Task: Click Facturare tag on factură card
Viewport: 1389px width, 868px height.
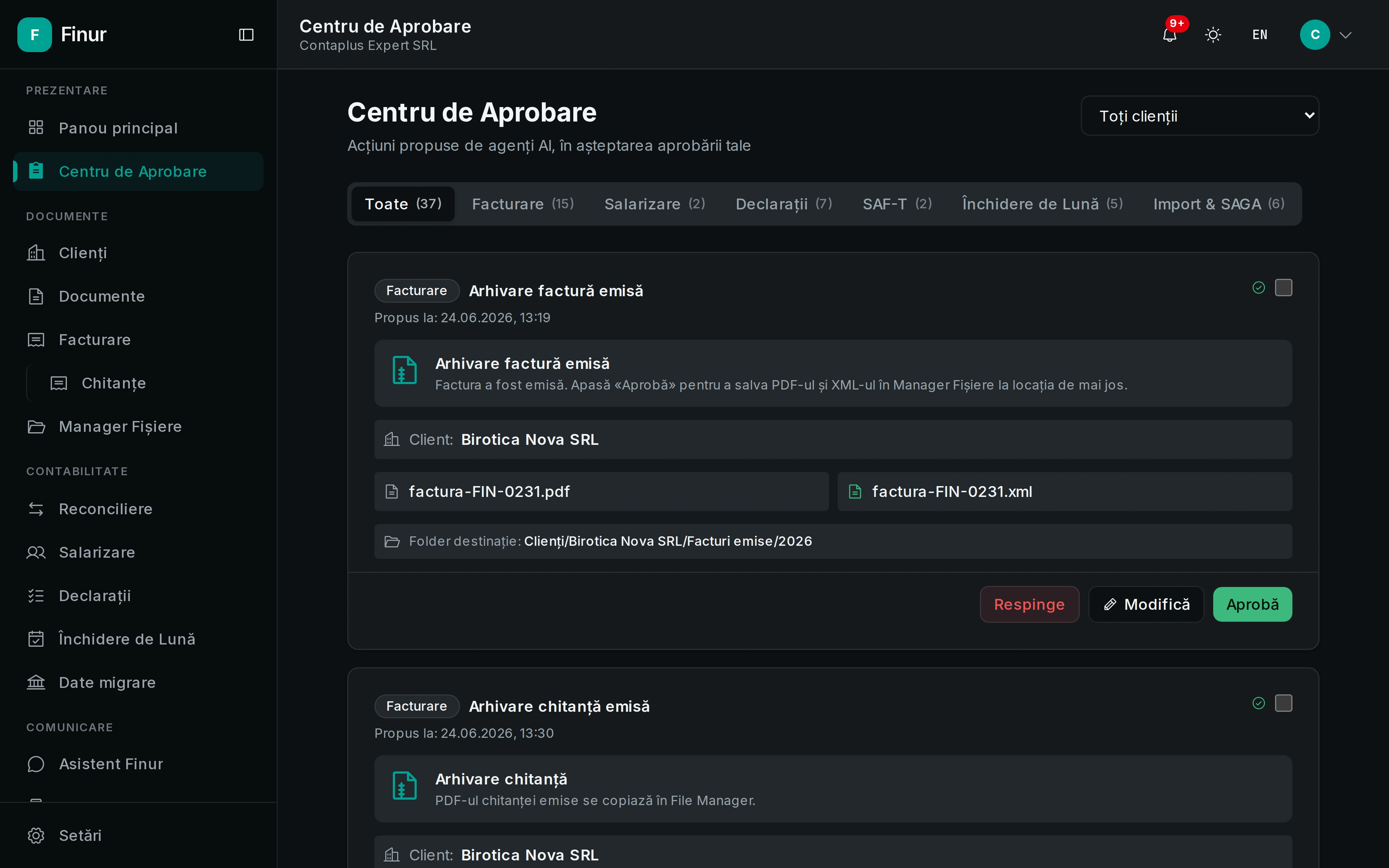Action: [417, 290]
